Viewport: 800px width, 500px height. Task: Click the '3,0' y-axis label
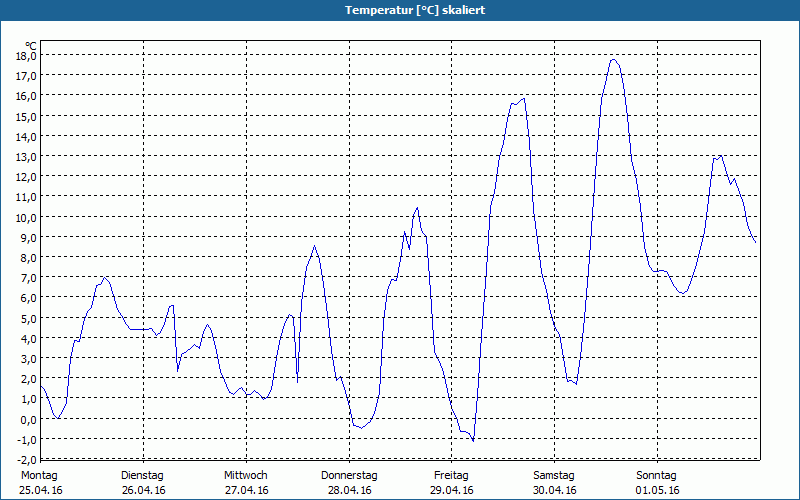[29, 359]
